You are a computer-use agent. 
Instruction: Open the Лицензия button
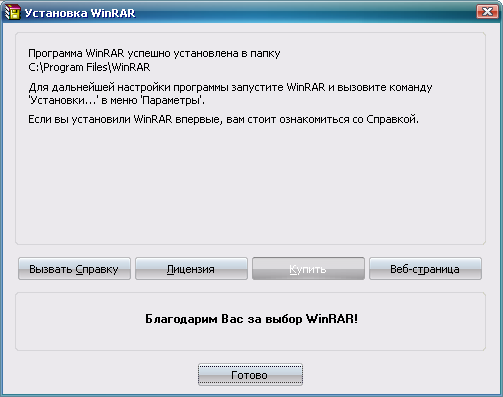click(x=191, y=269)
